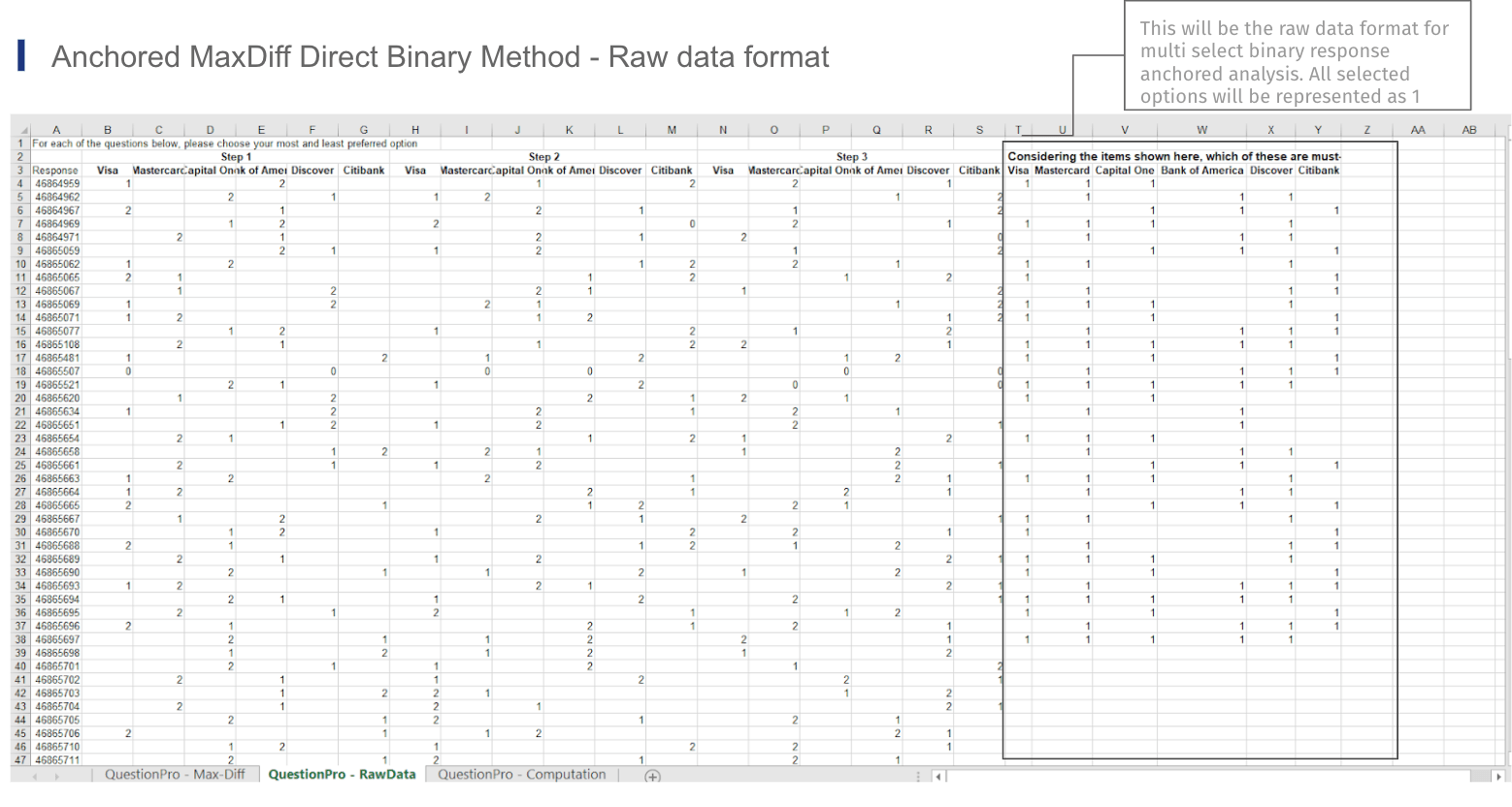This screenshot has width=1512, height=807.
Task: Select column Z header
Action: pyautogui.click(x=1367, y=130)
